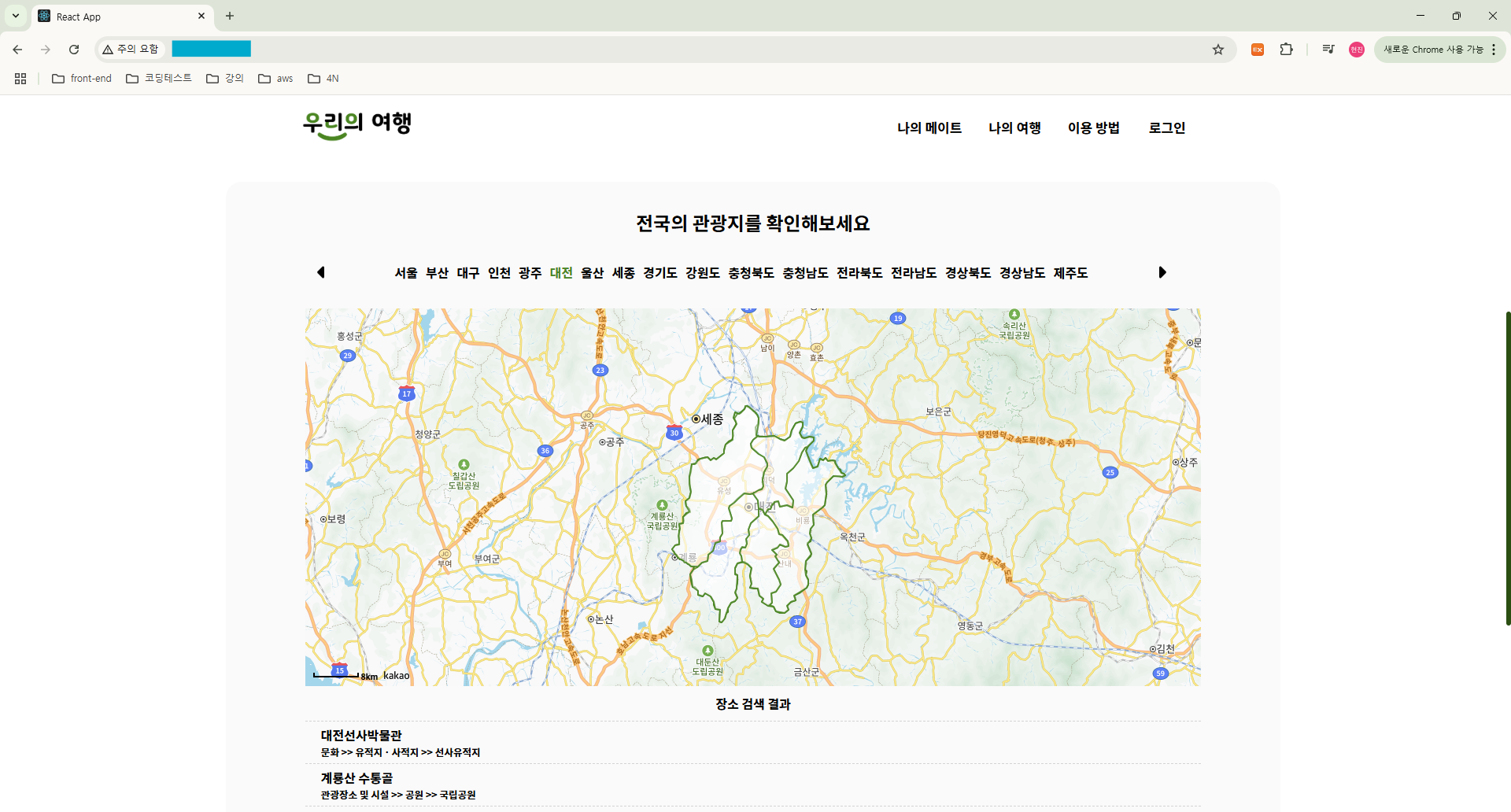Select the 제주도 region tab
Image resolution: width=1511 pixels, height=812 pixels.
click(1071, 273)
